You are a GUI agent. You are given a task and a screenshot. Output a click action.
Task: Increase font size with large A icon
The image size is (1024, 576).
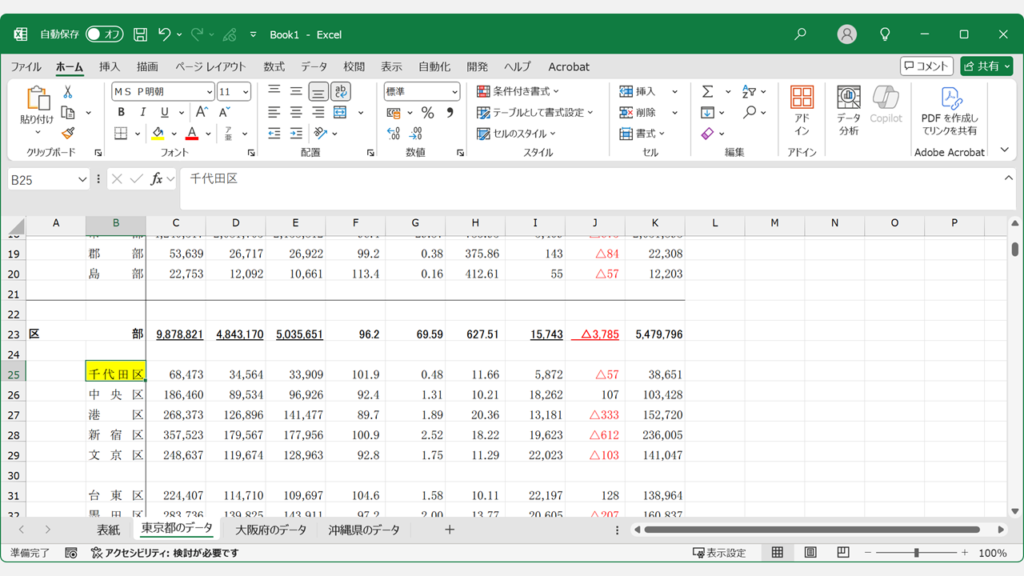coord(202,112)
